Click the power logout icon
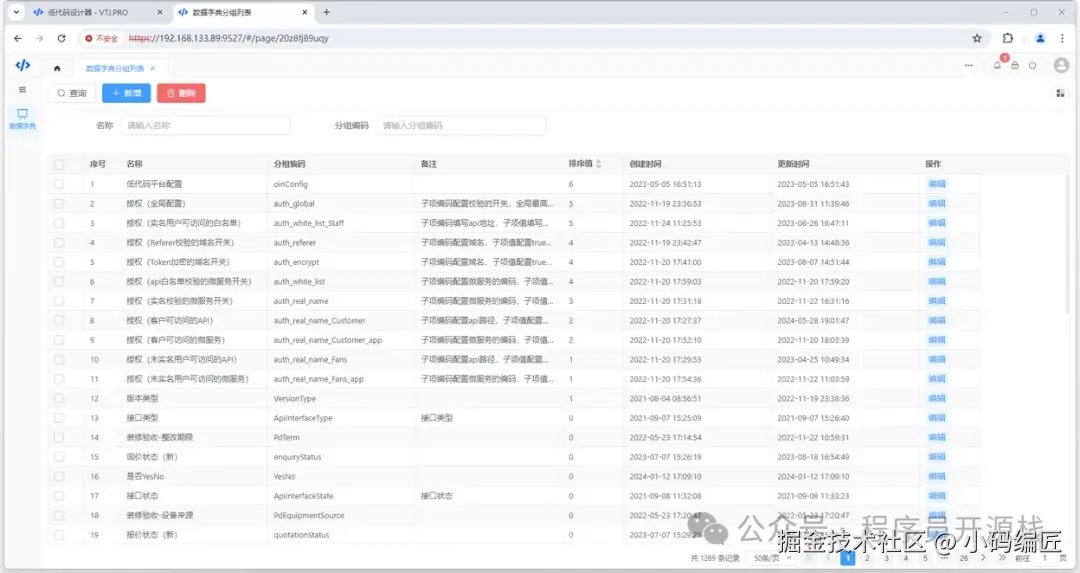 [1032, 65]
